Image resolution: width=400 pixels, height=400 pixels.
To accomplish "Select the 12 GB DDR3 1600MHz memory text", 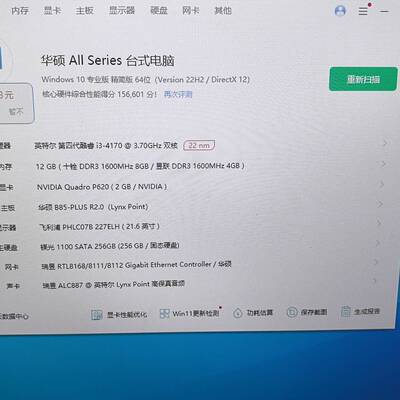I will tap(140, 166).
